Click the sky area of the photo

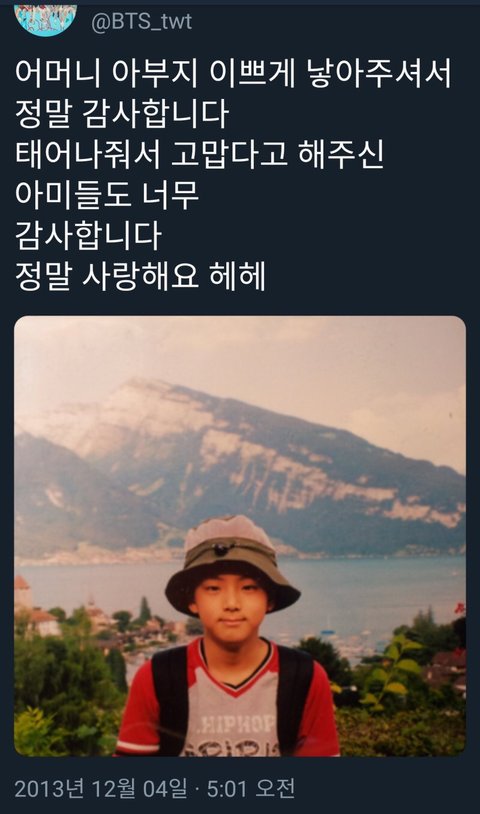tap(240, 348)
